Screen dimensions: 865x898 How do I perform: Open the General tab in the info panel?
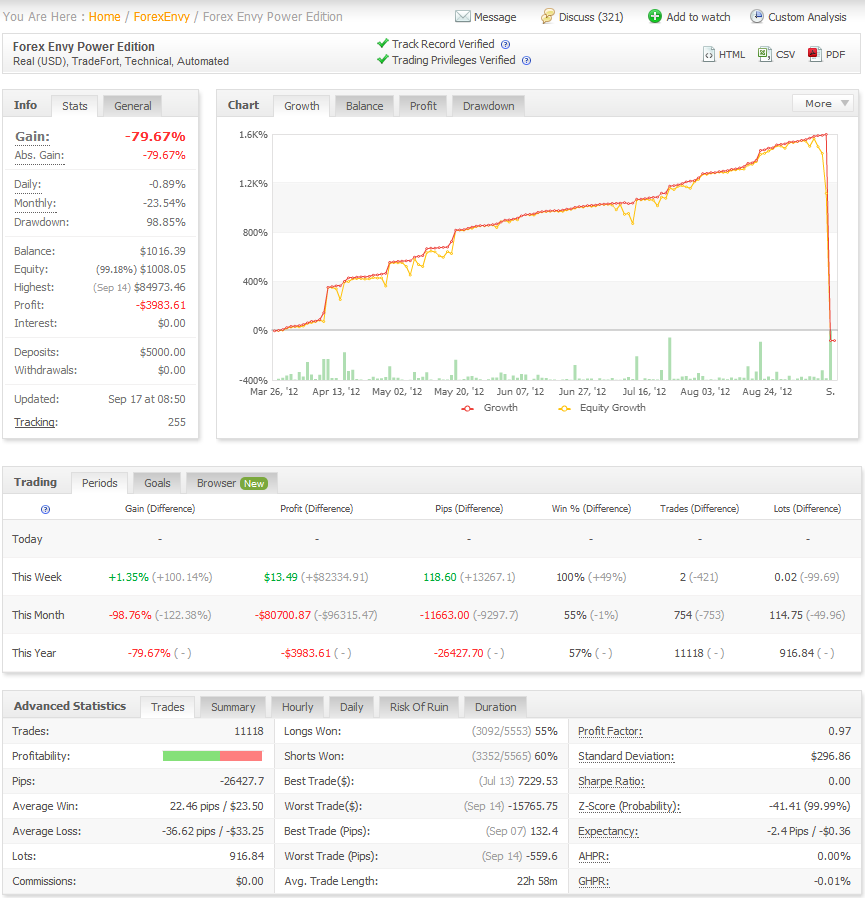pyautogui.click(x=133, y=106)
